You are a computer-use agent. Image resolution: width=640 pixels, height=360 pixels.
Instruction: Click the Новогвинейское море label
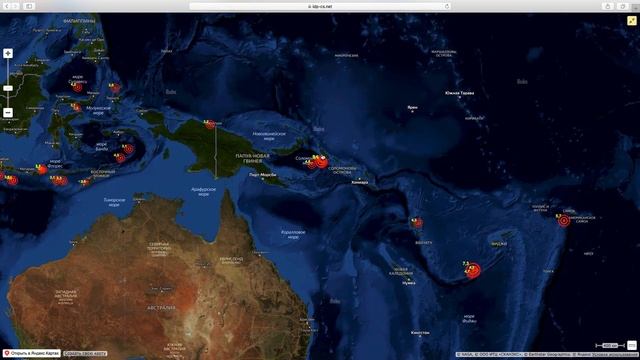pyautogui.click(x=269, y=136)
